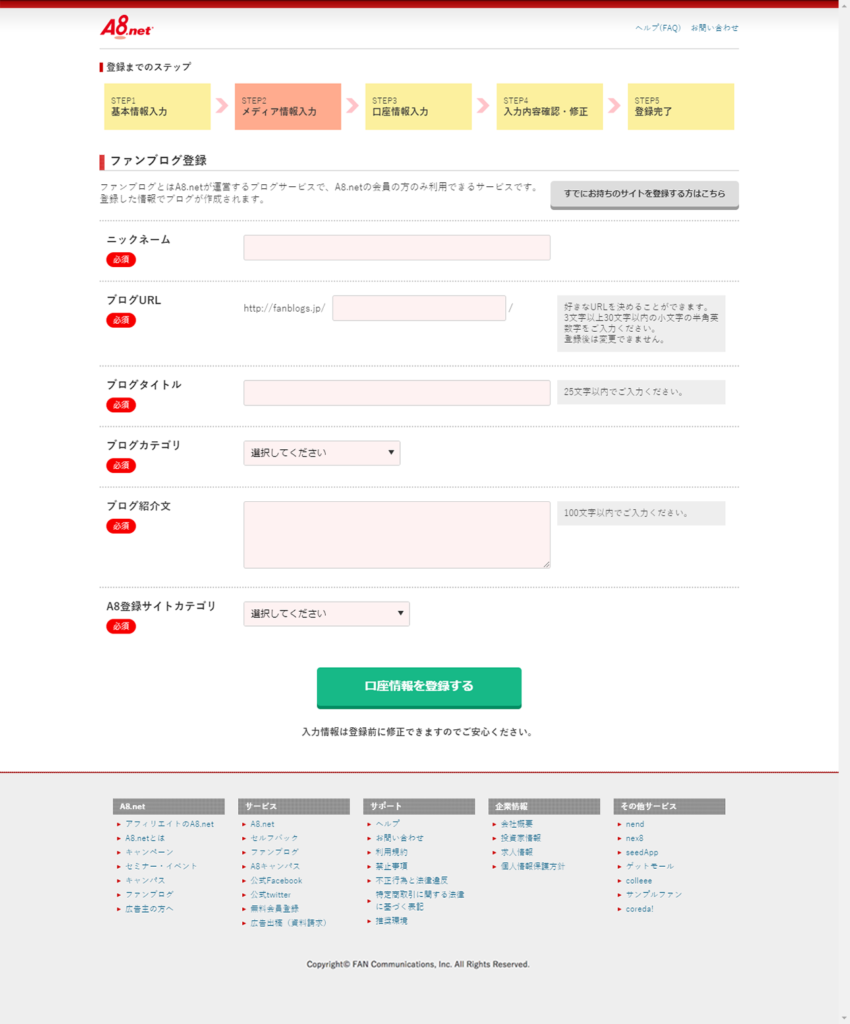Focus the ブログURL text field
Screen dimensions: 850x1024
point(418,308)
